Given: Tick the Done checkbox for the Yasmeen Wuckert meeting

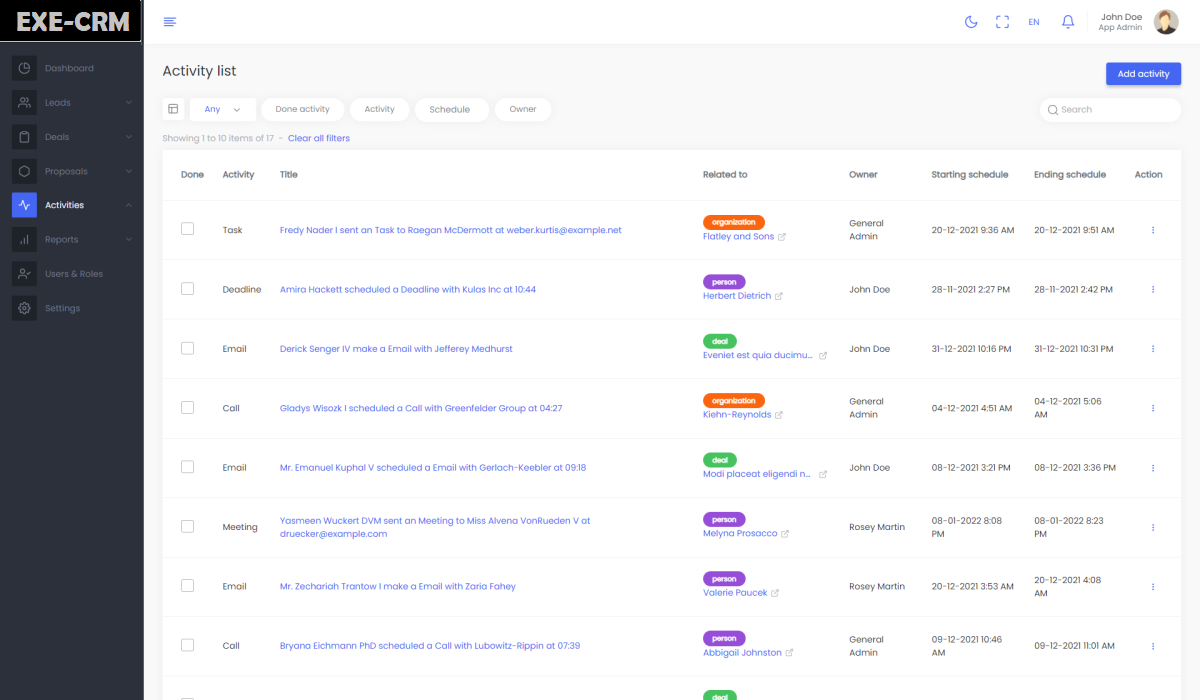Looking at the screenshot, I should click(187, 526).
